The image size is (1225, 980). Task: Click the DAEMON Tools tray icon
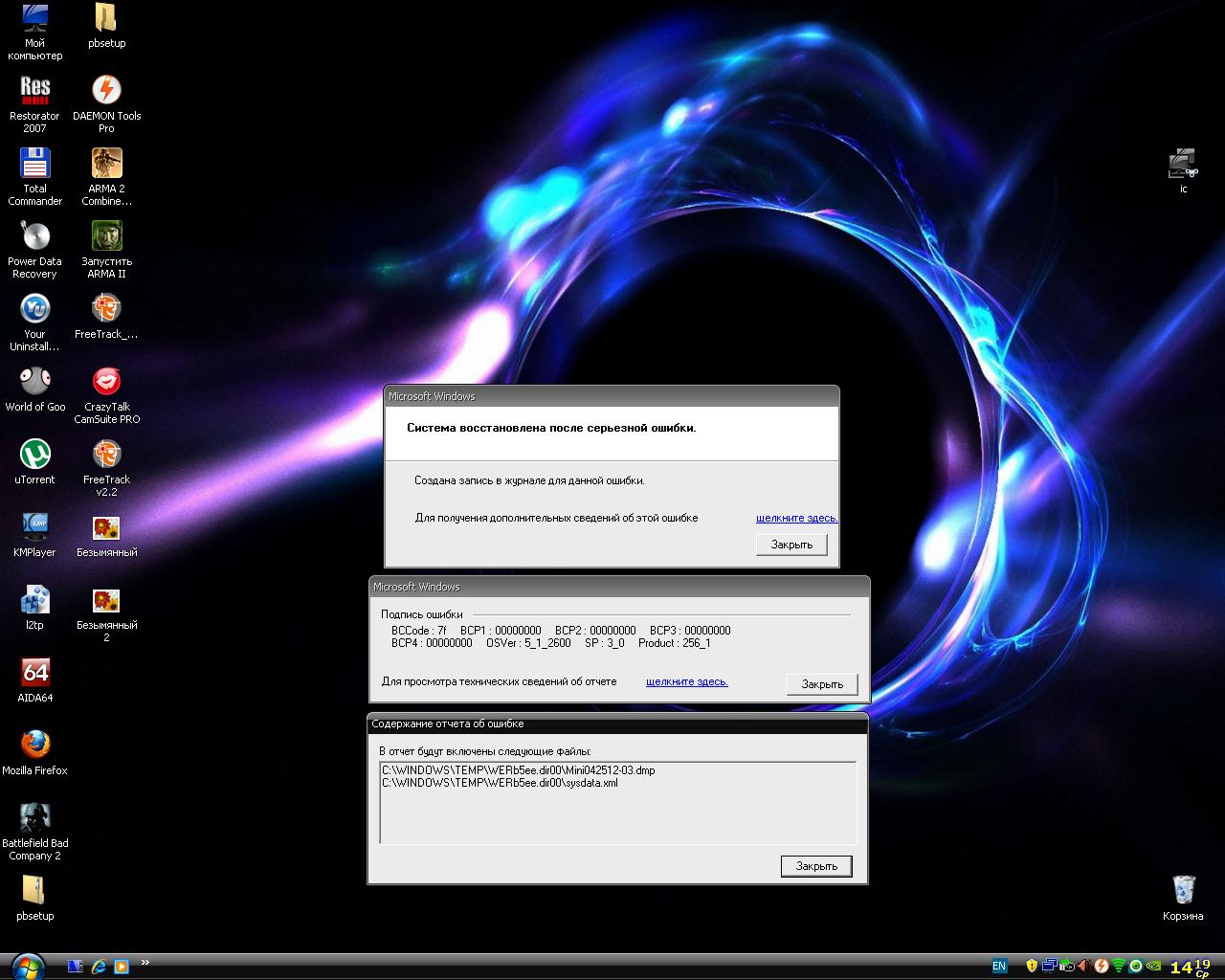tap(1102, 966)
